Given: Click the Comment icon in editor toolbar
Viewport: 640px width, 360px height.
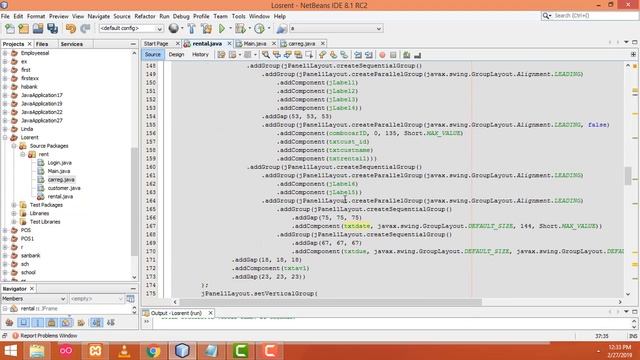Looking at the screenshot, I should 407,55.
